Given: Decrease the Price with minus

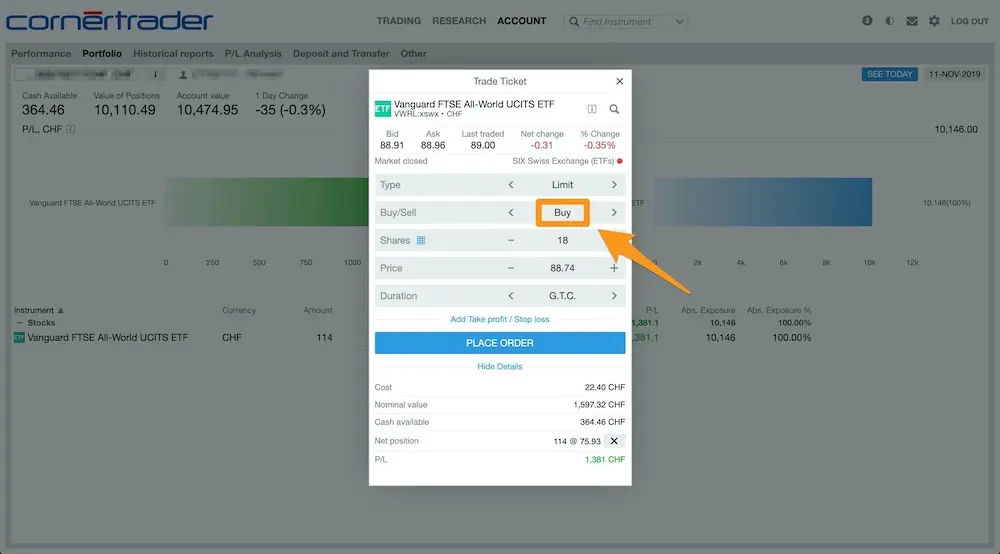Looking at the screenshot, I should [x=511, y=268].
